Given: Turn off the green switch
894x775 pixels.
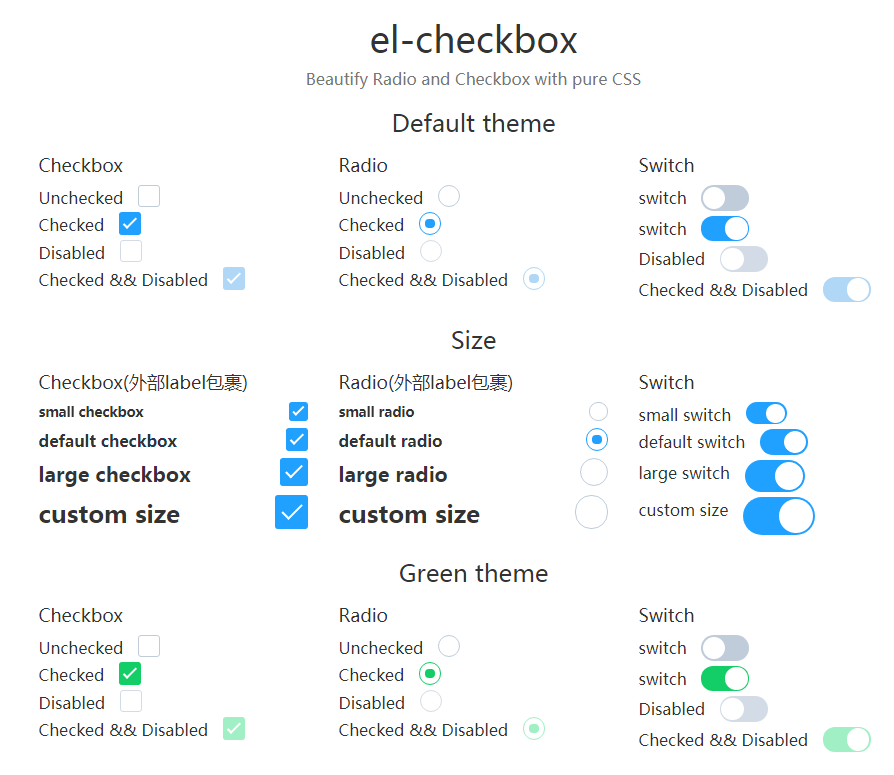Looking at the screenshot, I should 725,679.
